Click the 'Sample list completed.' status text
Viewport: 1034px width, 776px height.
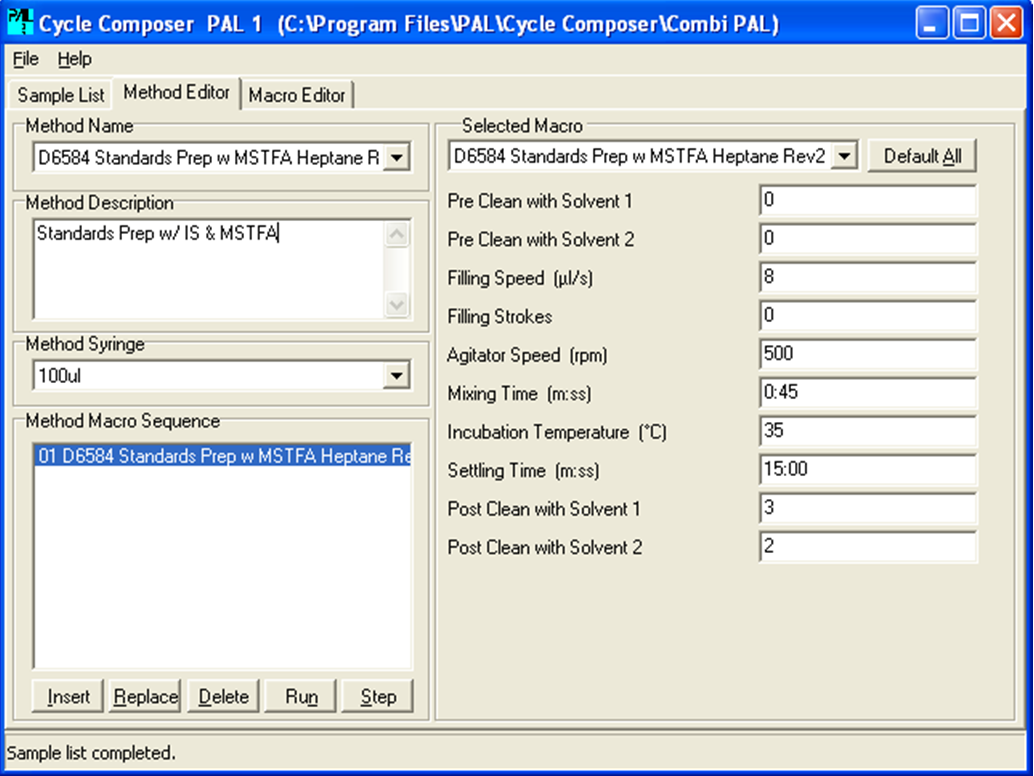pos(91,753)
